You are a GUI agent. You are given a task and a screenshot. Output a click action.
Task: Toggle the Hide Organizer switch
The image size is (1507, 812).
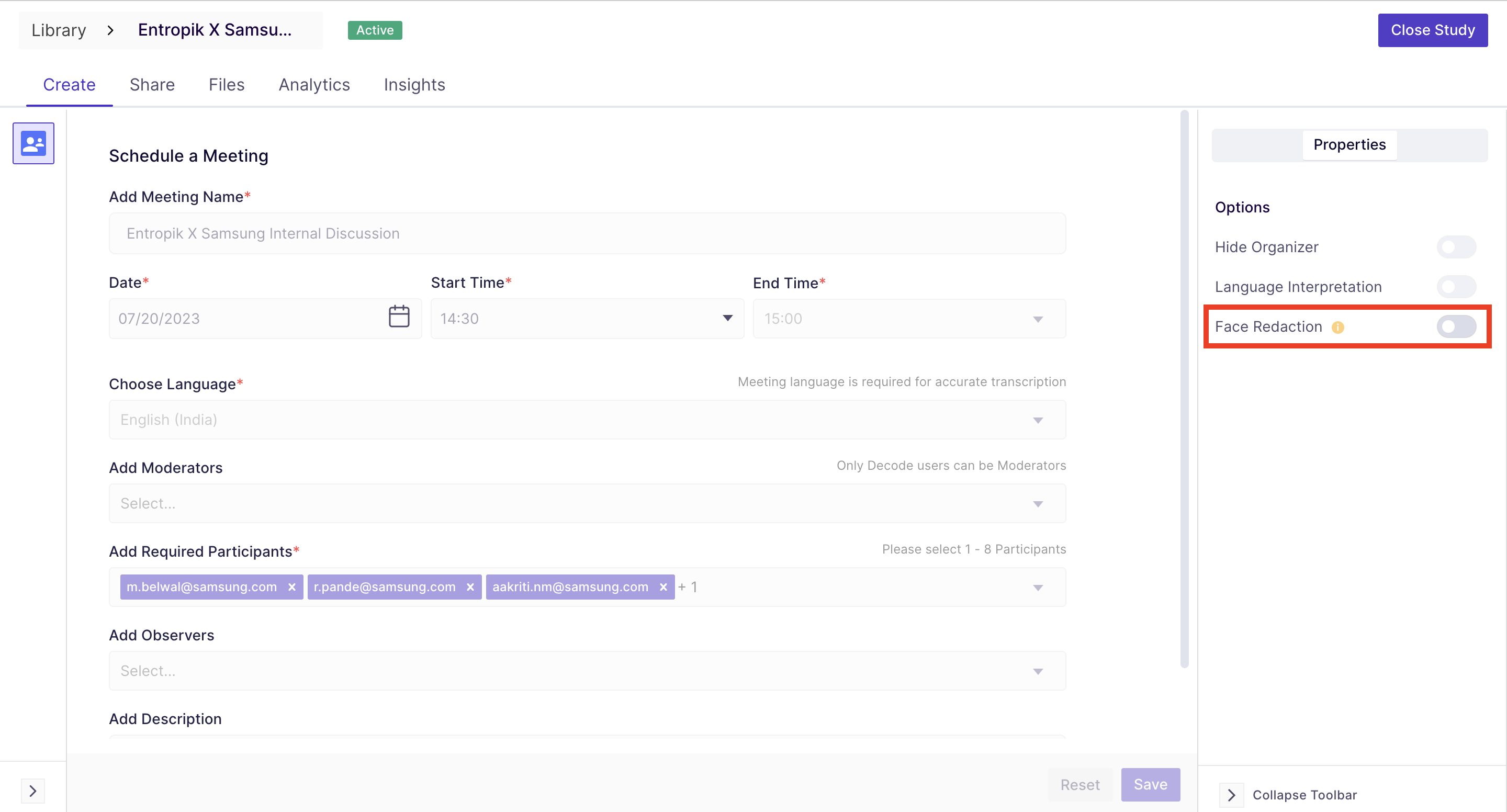[x=1456, y=247]
